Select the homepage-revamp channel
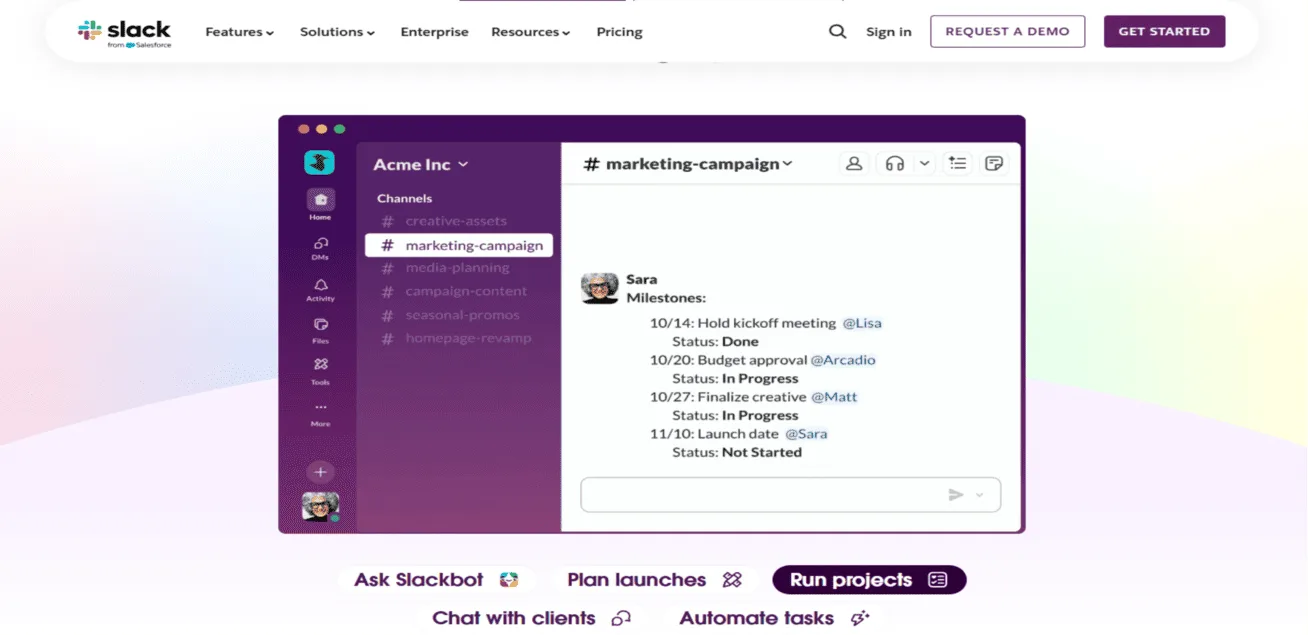The width and height of the screenshot is (1308, 635). pyautogui.click(x=458, y=338)
